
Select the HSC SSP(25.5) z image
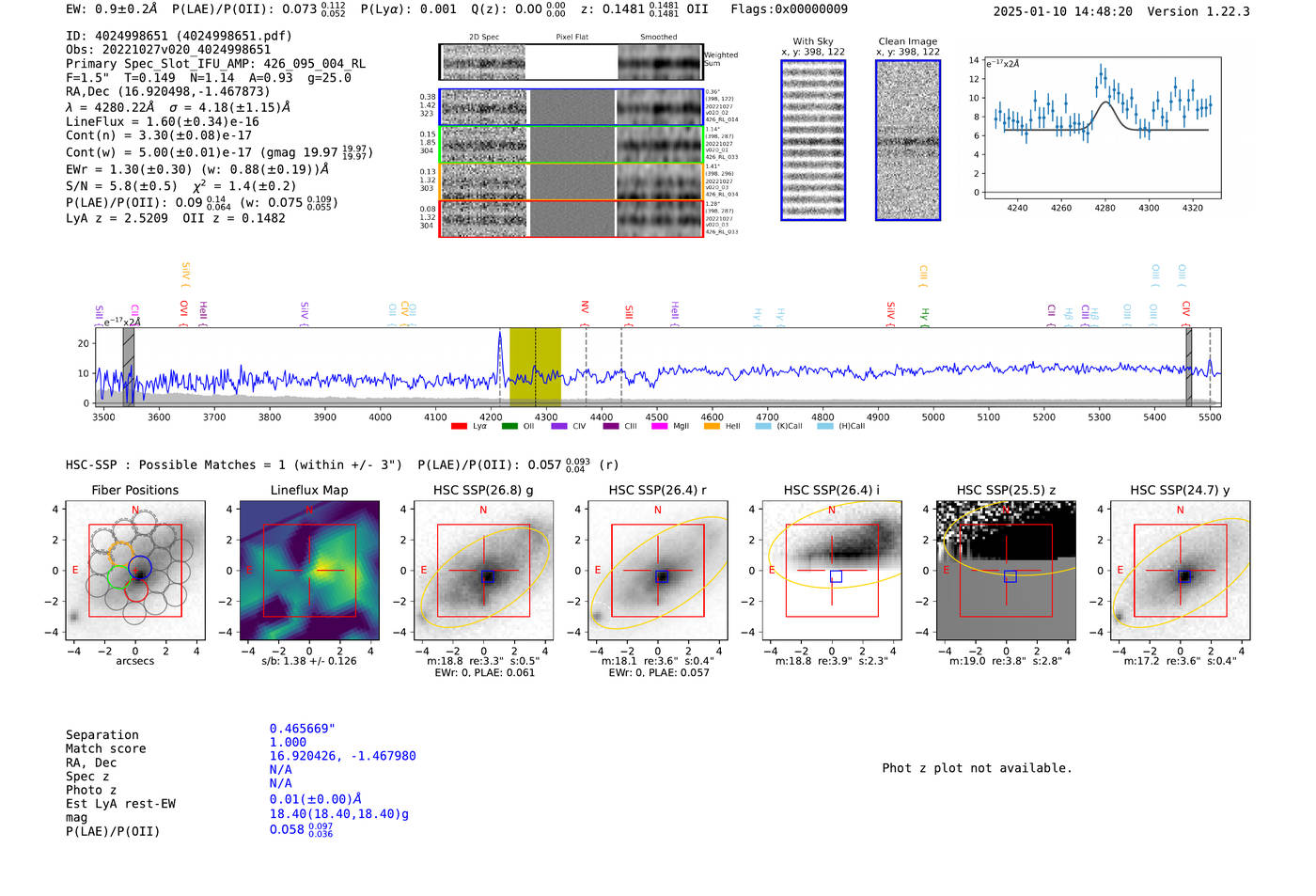click(1006, 571)
